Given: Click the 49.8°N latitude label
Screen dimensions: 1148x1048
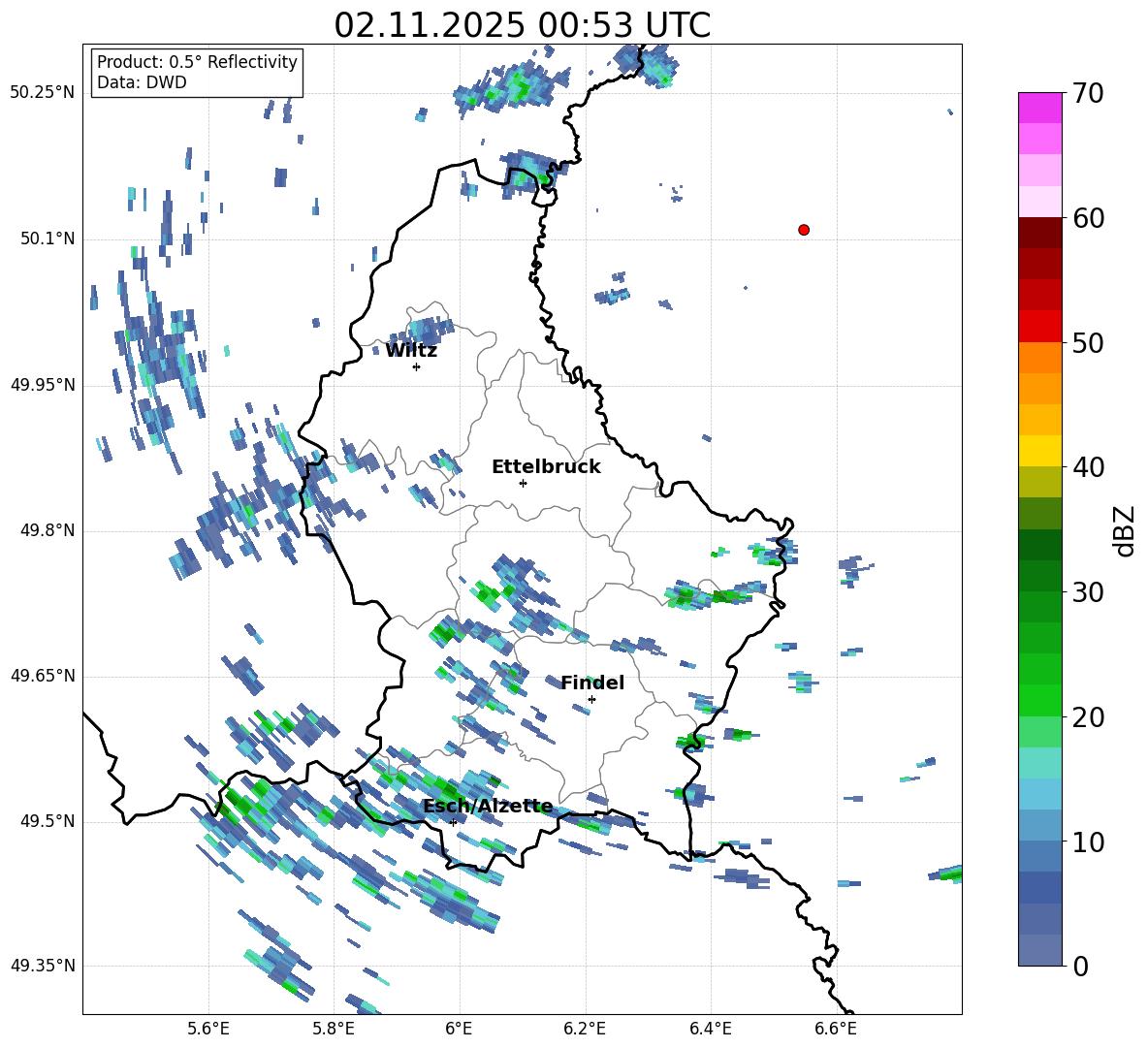Looking at the screenshot, I should [47, 530].
